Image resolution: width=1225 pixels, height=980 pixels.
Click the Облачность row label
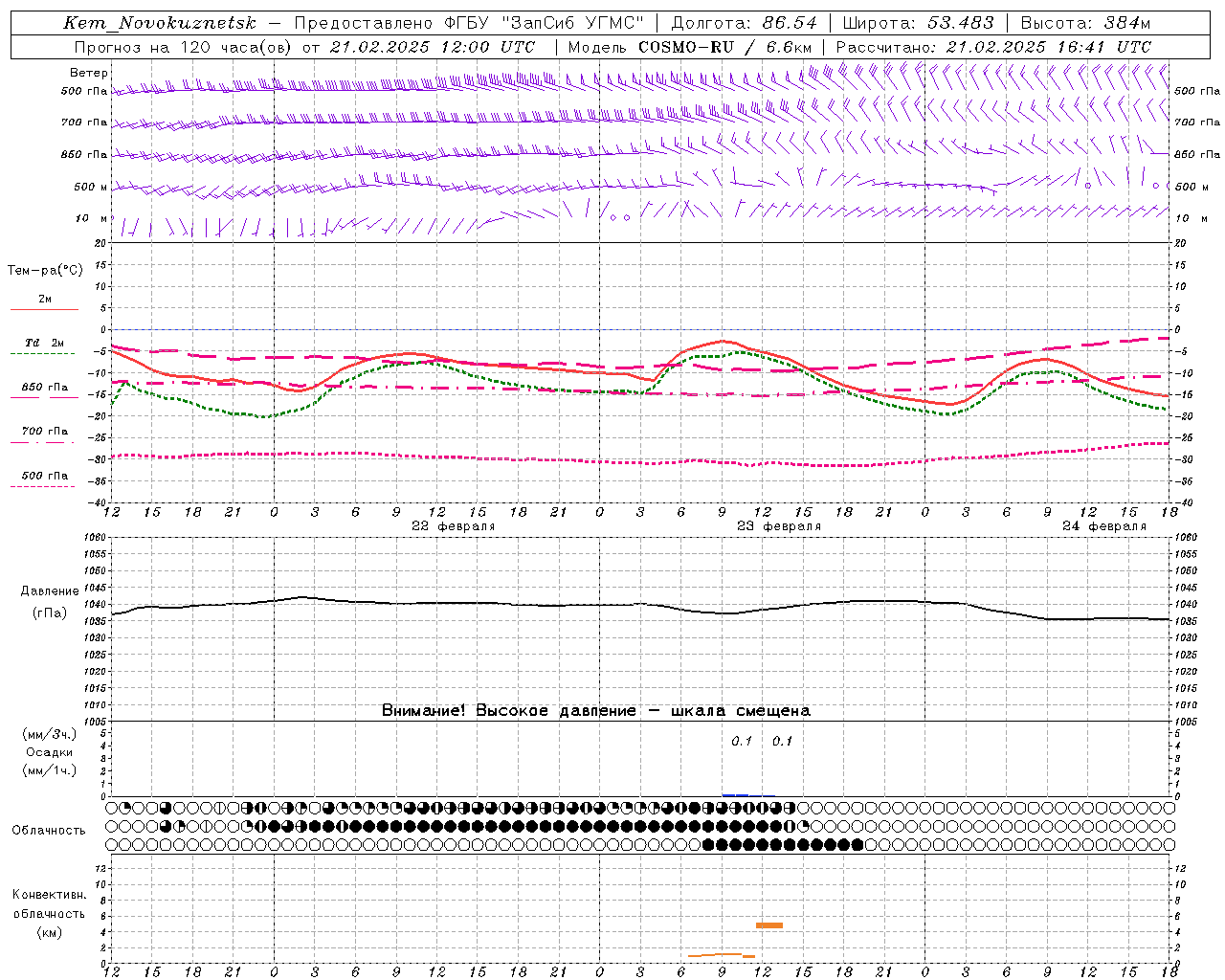tap(49, 831)
